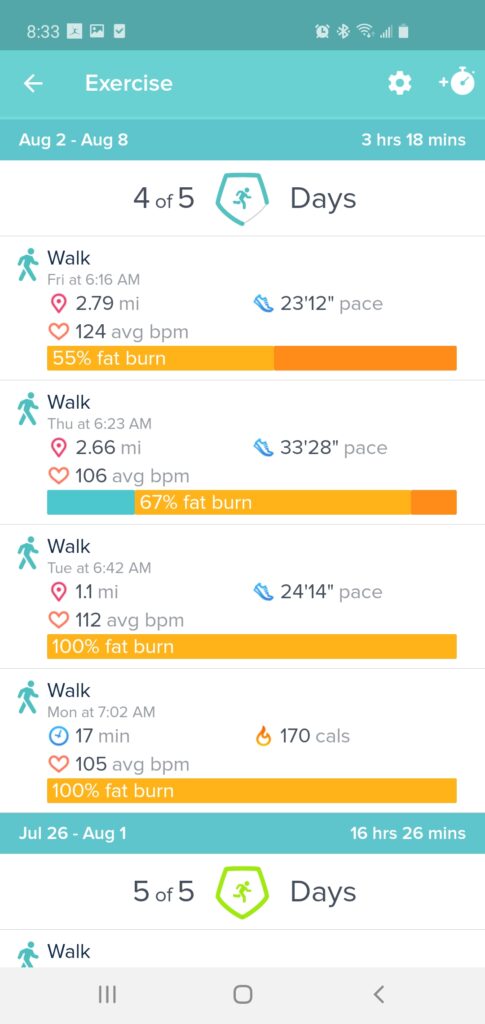The image size is (485, 1024).
Task: Tap the walking figure icon for Friday's walk
Action: point(27,264)
